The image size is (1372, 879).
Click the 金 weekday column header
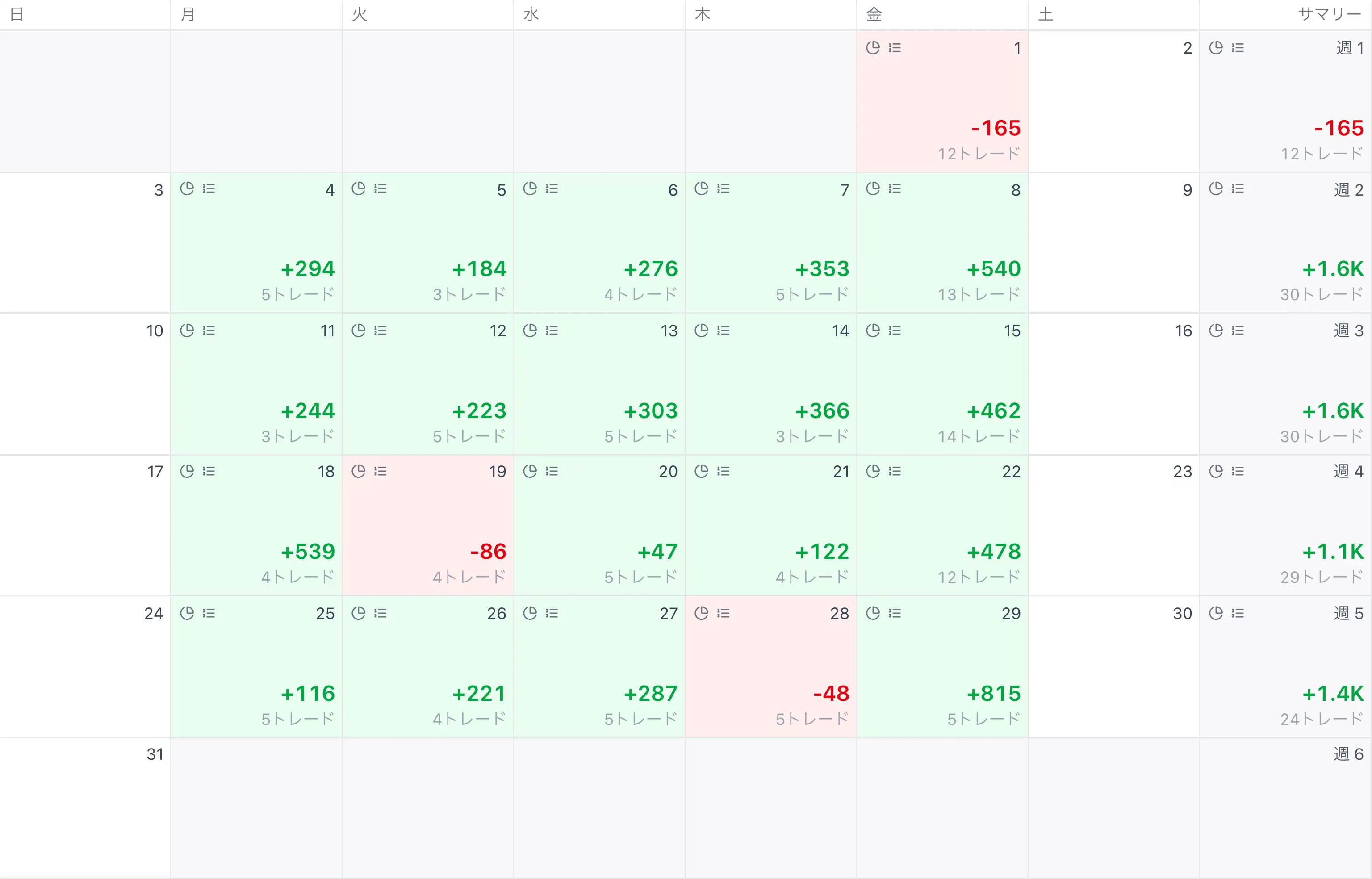[x=874, y=14]
